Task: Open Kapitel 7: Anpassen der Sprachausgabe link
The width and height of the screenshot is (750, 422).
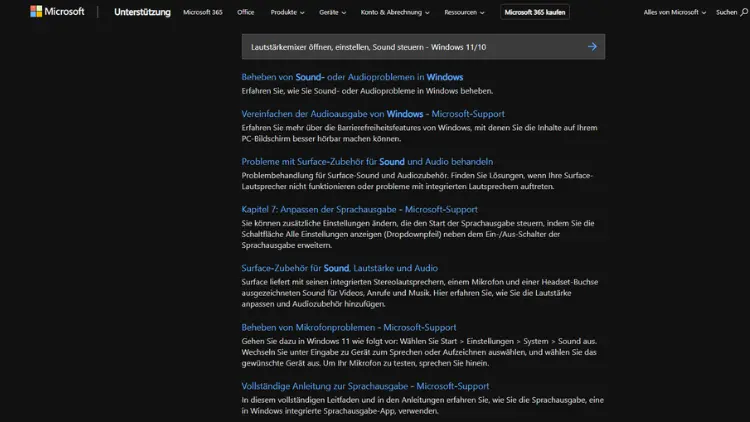Action: click(x=359, y=210)
